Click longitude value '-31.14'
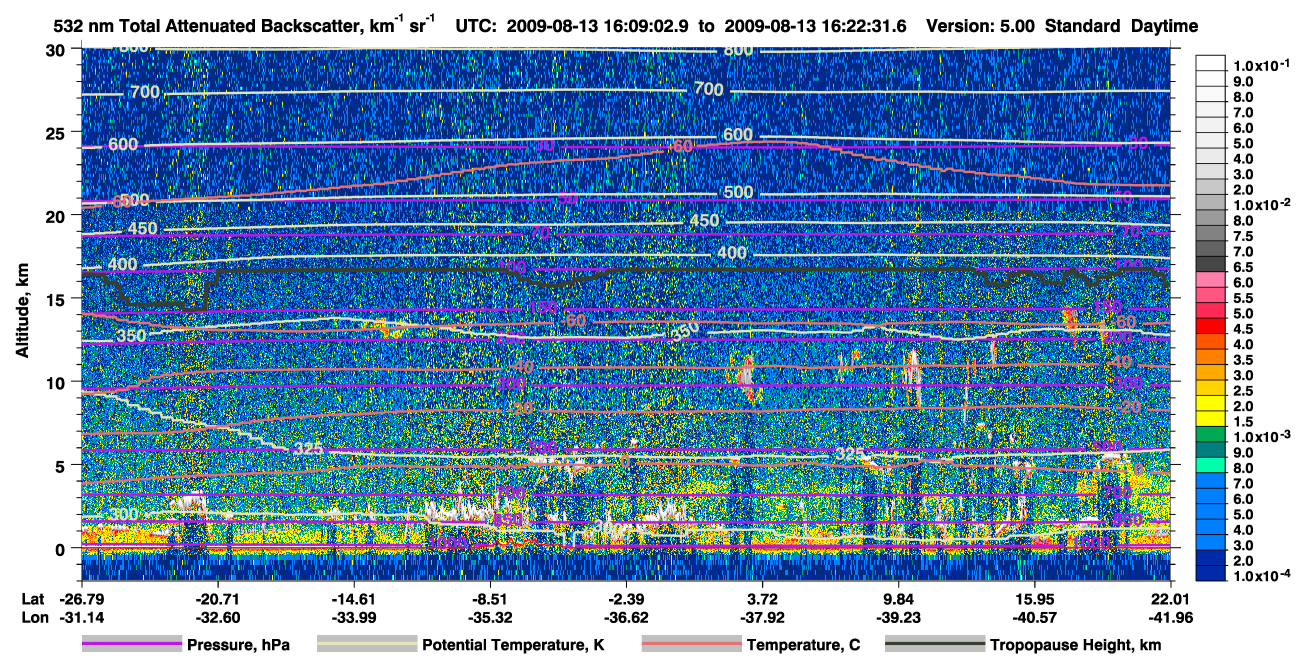 pos(80,617)
